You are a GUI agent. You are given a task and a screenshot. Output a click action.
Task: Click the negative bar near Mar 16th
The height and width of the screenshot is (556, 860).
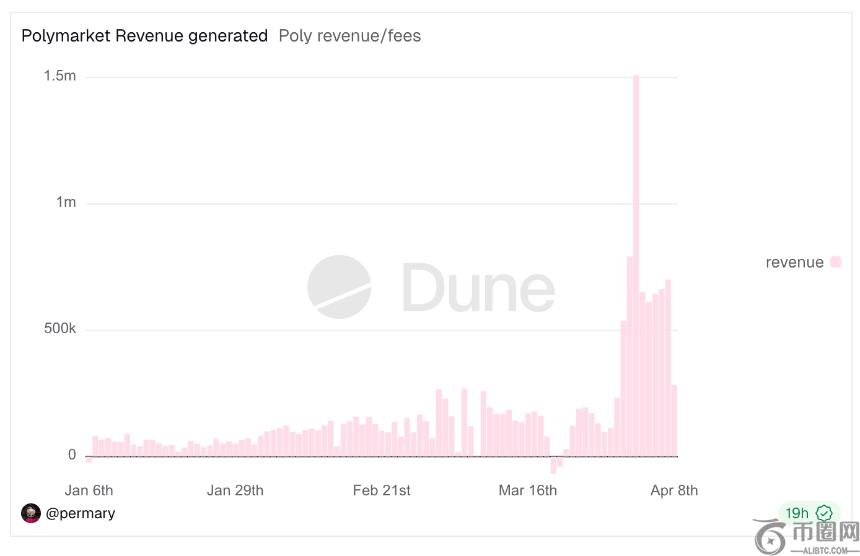click(553, 465)
